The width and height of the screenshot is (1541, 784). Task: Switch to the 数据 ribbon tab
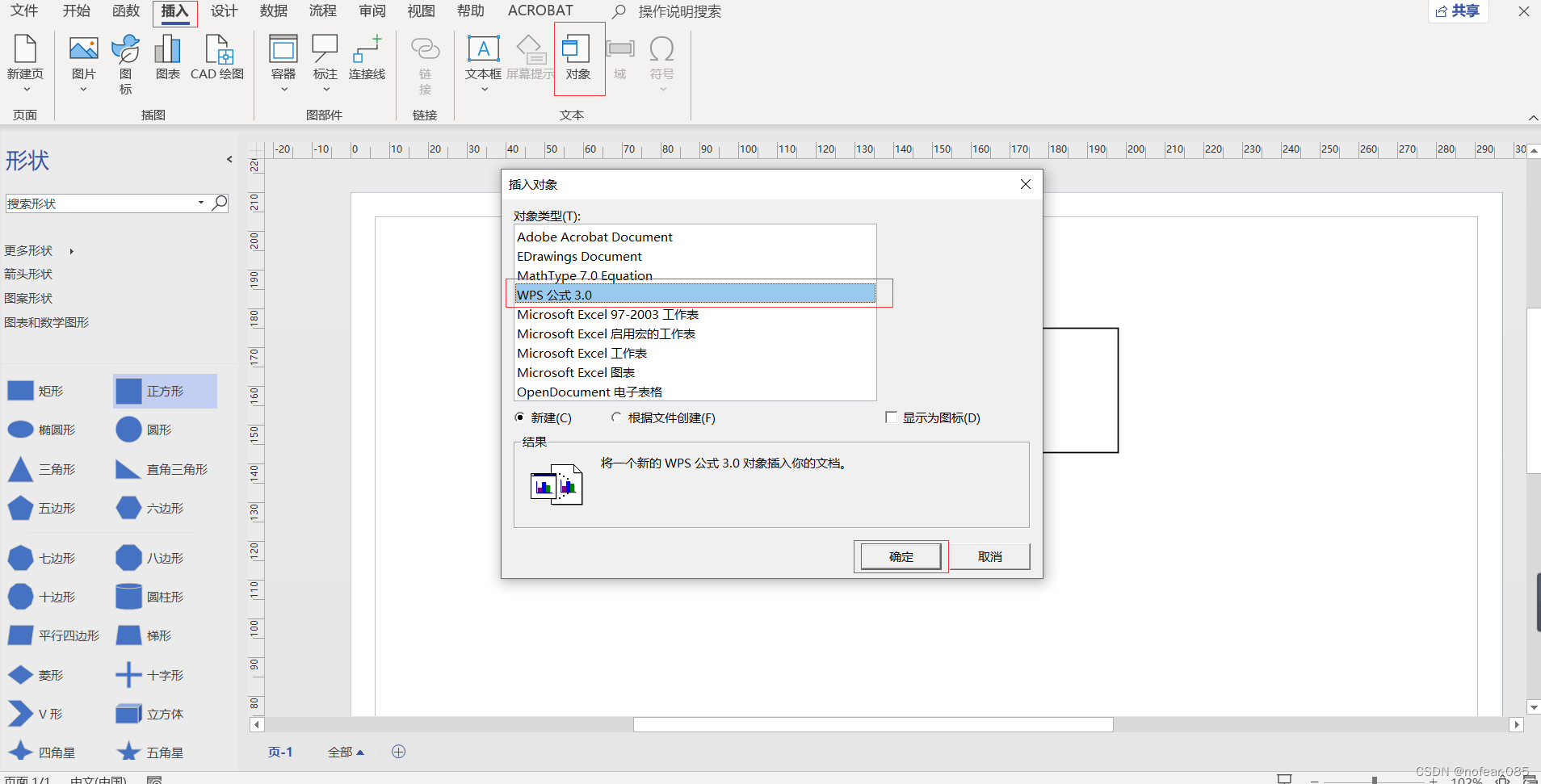274,11
